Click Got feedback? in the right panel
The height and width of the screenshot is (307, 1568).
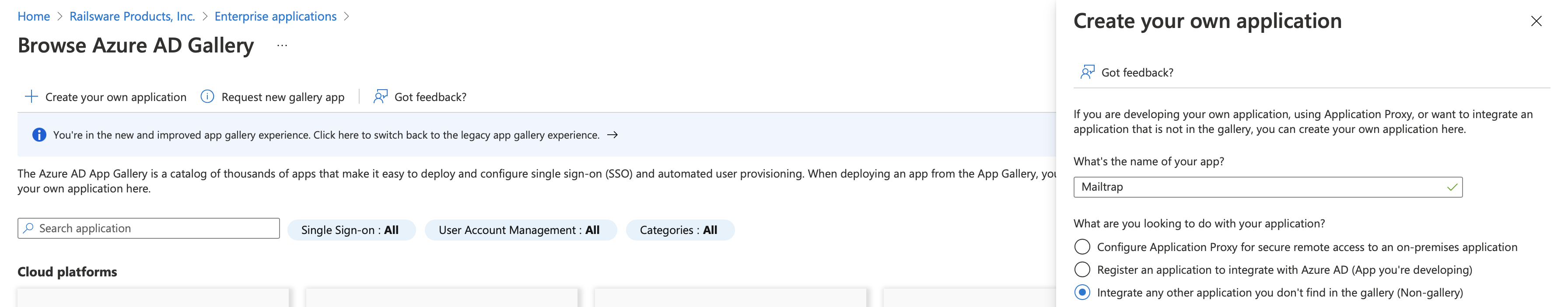click(x=1127, y=72)
